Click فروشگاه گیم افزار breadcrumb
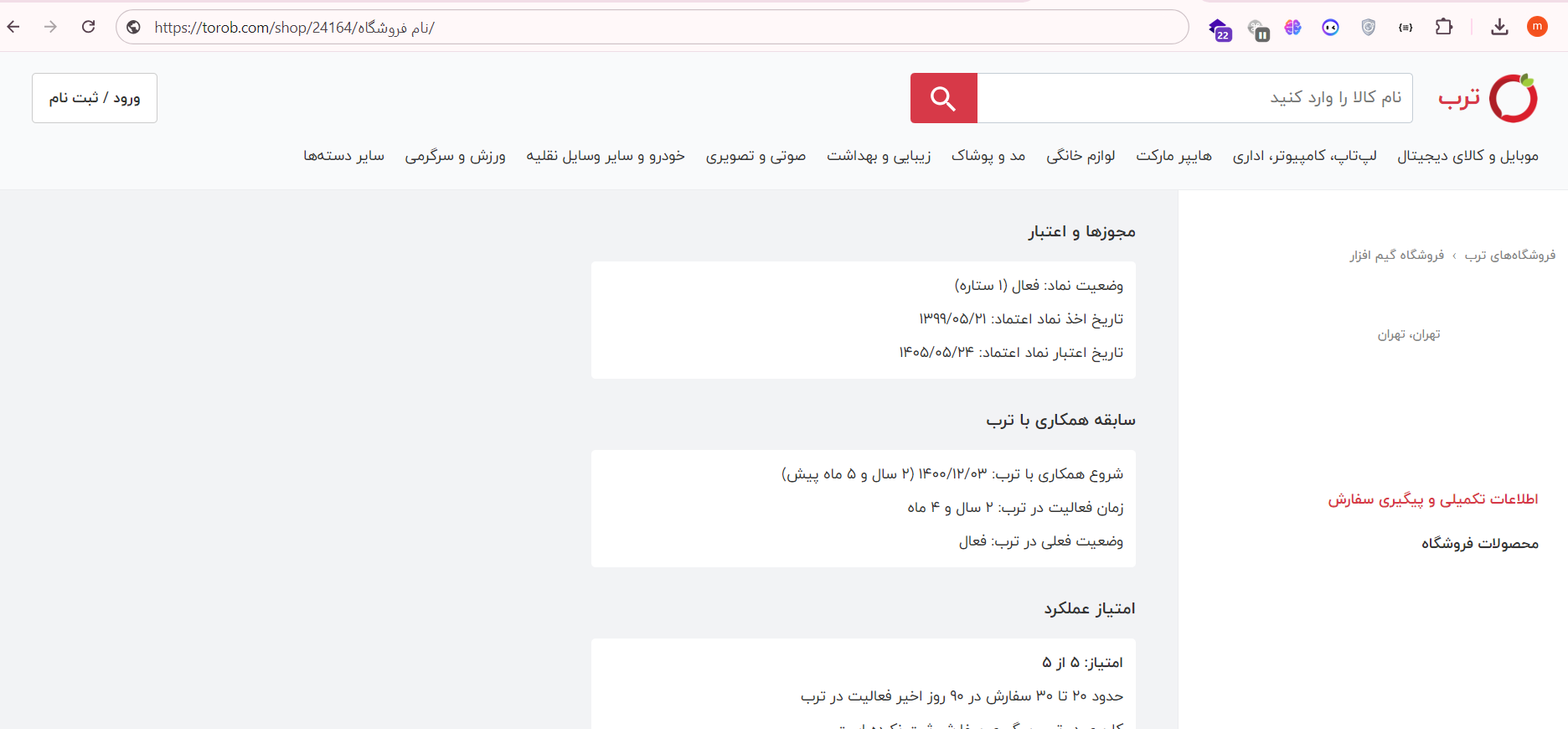This screenshot has width=1568, height=729. [x=1396, y=255]
